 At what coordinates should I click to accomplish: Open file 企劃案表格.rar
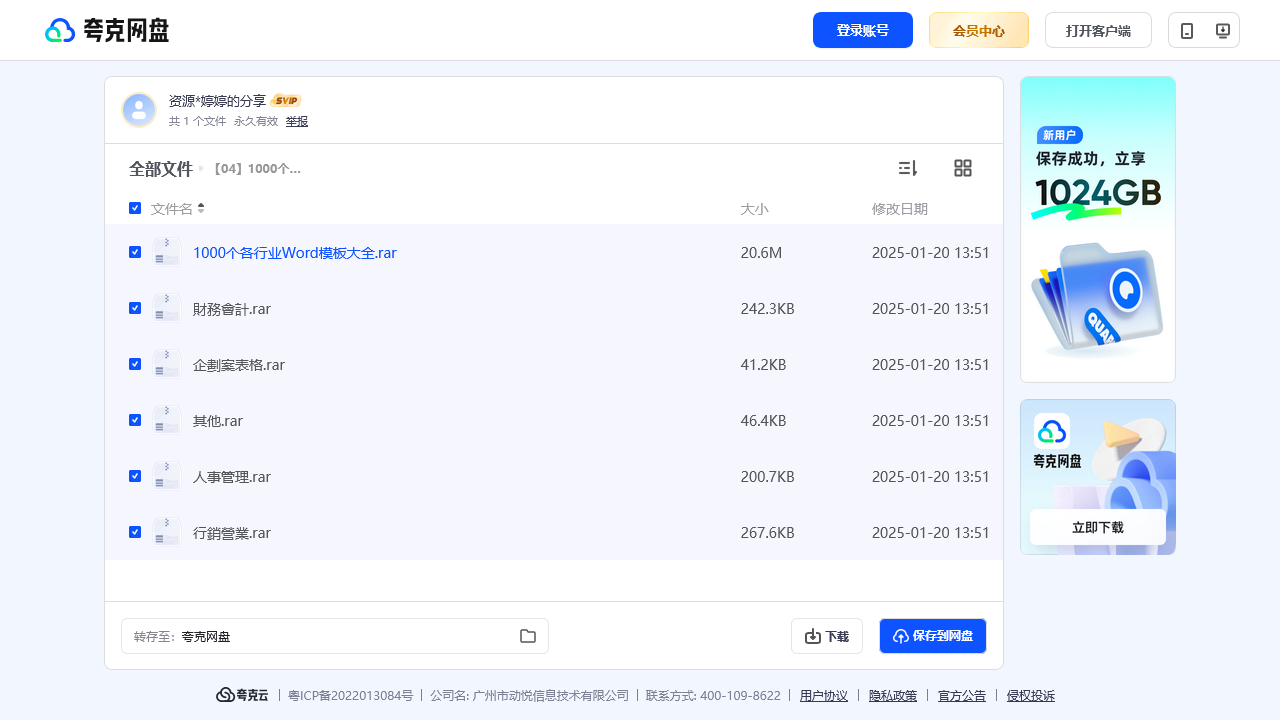pyautogui.click(x=239, y=365)
